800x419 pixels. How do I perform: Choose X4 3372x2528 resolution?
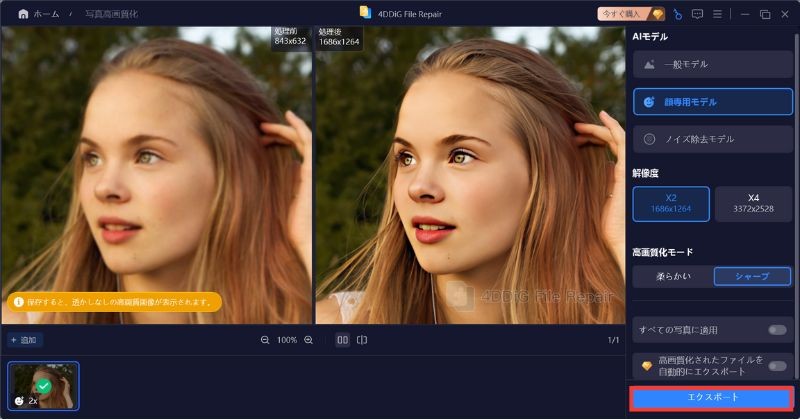point(753,204)
